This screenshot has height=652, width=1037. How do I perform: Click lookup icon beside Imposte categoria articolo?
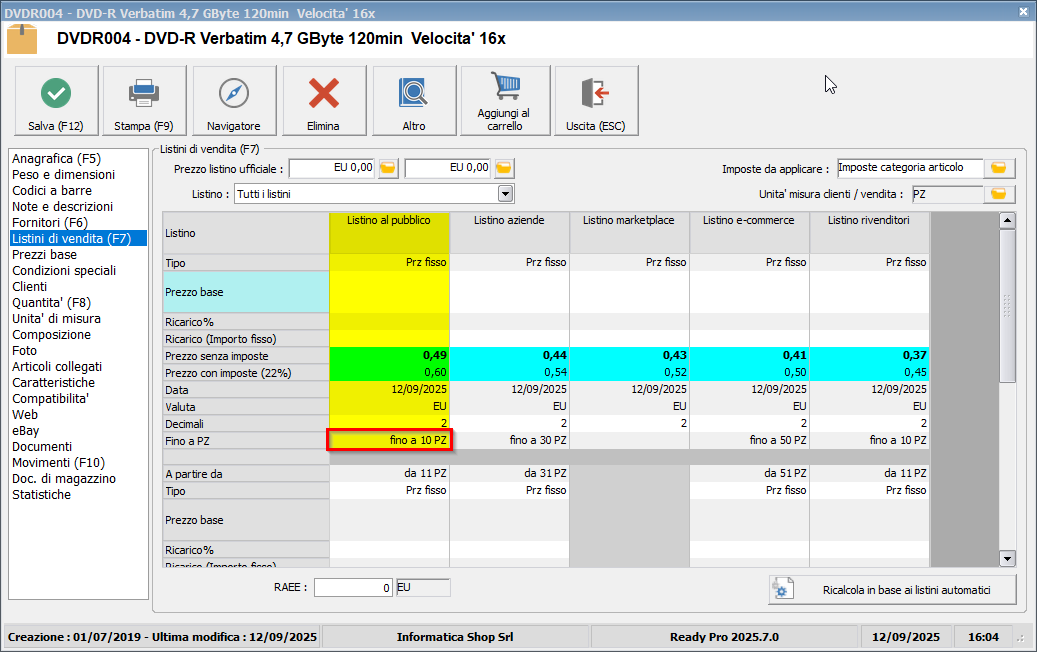[x=998, y=168]
